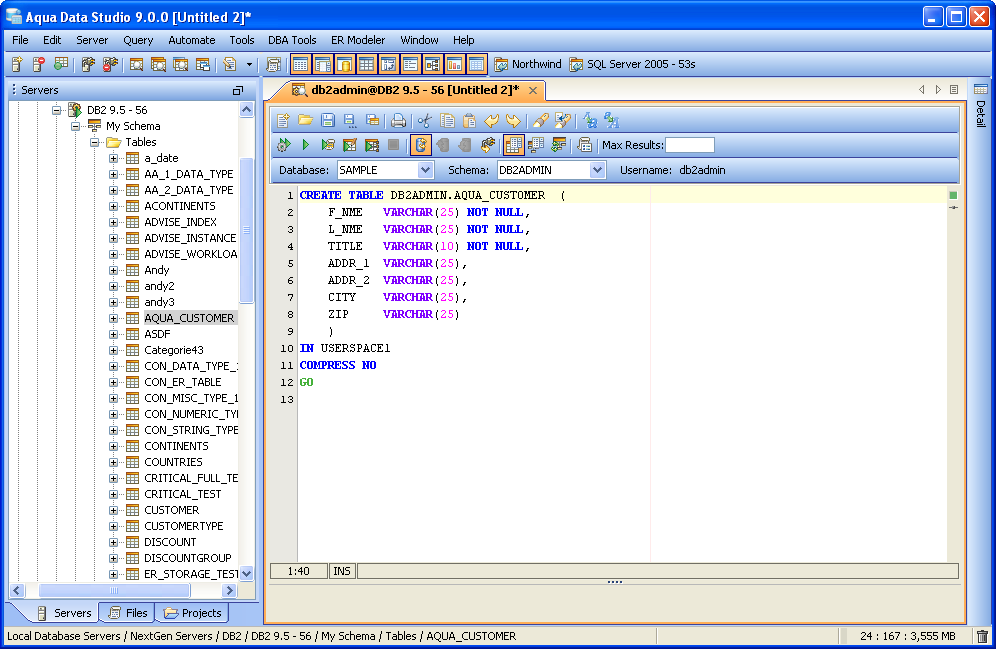Click the Undo arrow icon
996x649 pixels.
(x=492, y=121)
